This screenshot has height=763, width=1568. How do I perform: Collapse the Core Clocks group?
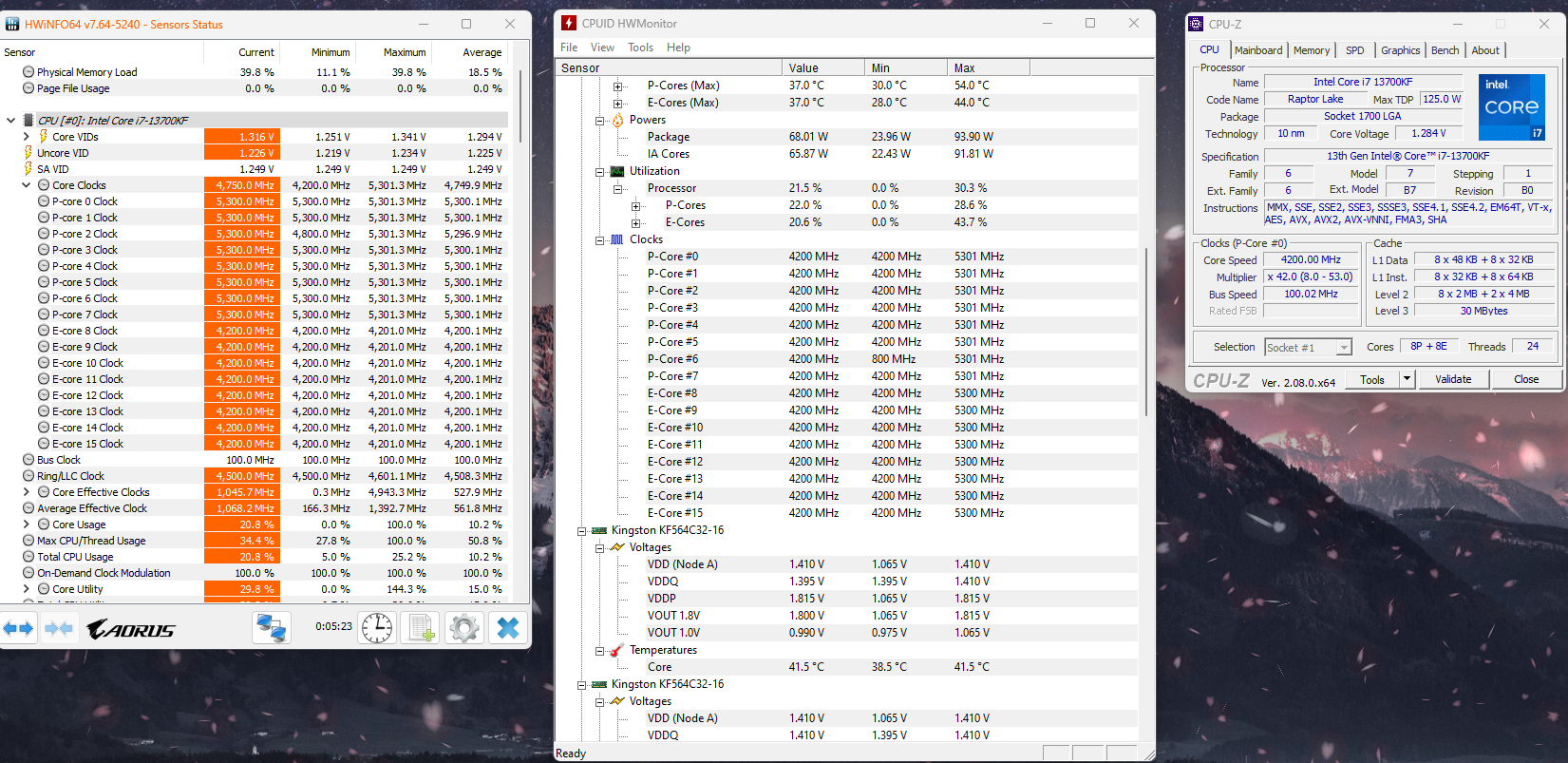(x=26, y=185)
